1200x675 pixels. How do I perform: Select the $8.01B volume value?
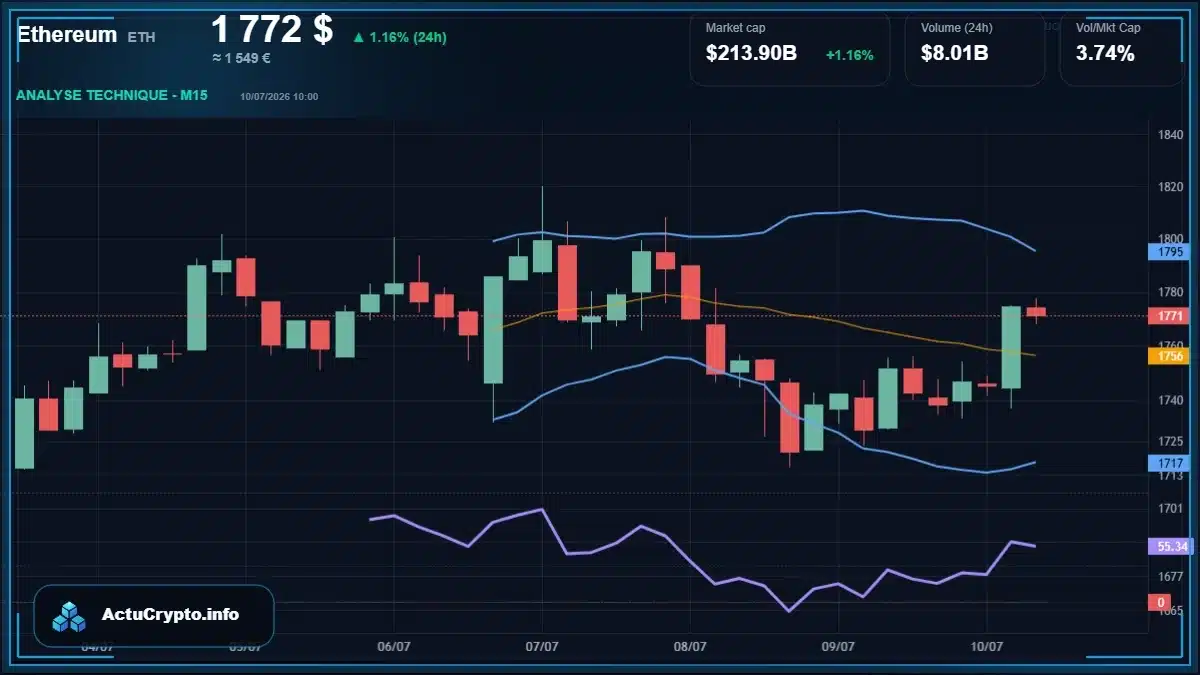(955, 54)
